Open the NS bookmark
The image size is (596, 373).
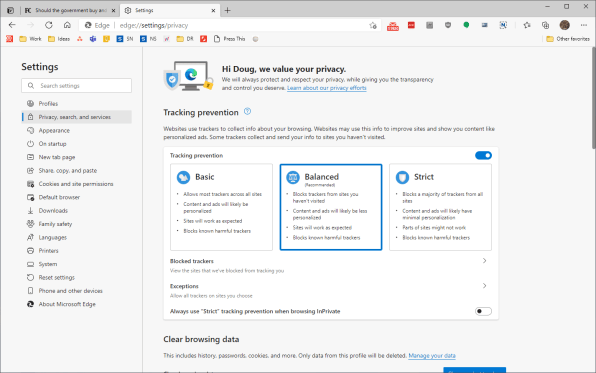coord(148,39)
